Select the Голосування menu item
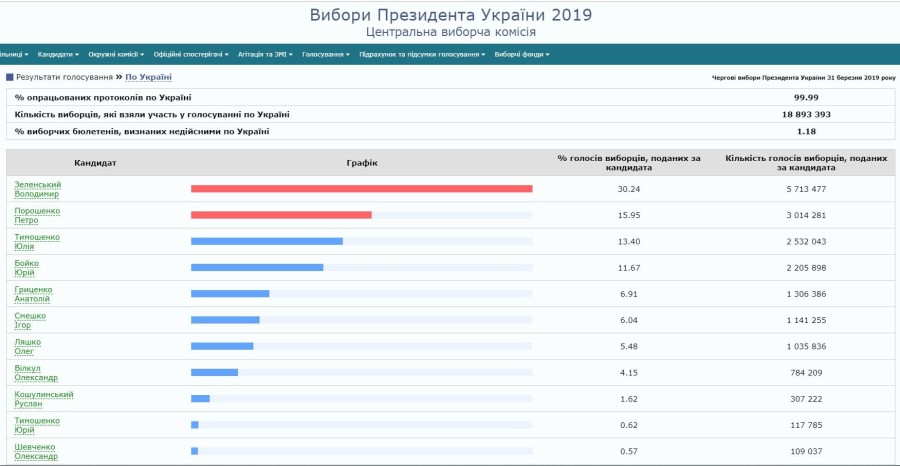This screenshot has width=900, height=466. 325,54
